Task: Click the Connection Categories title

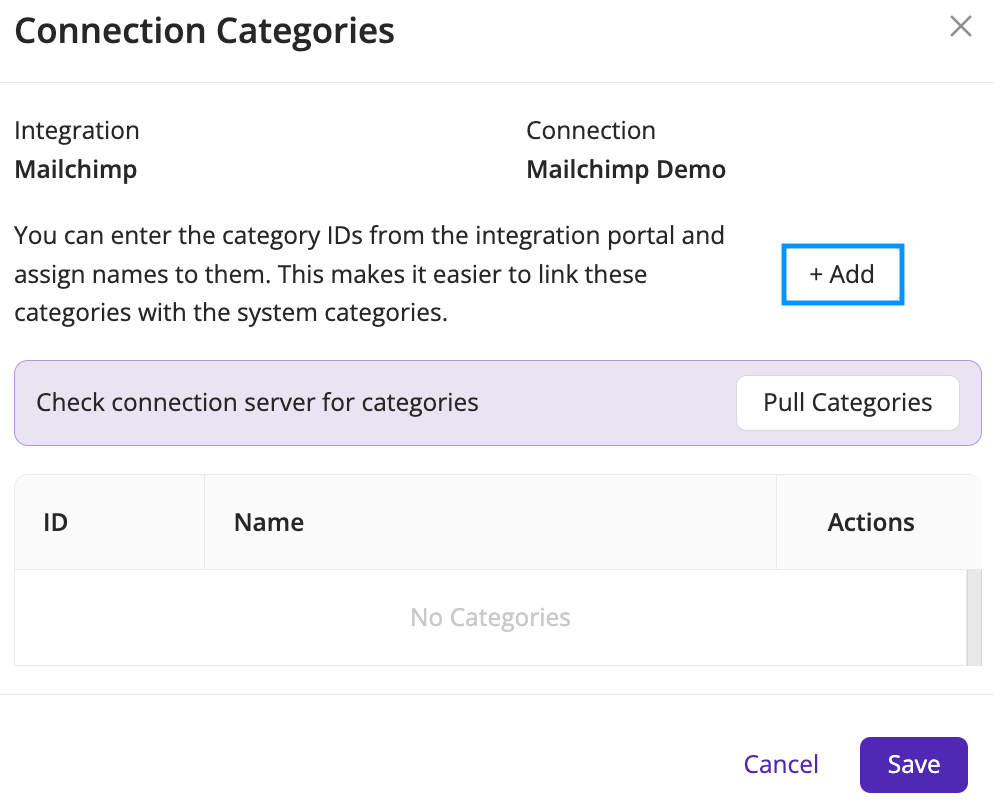Action: 204,30
